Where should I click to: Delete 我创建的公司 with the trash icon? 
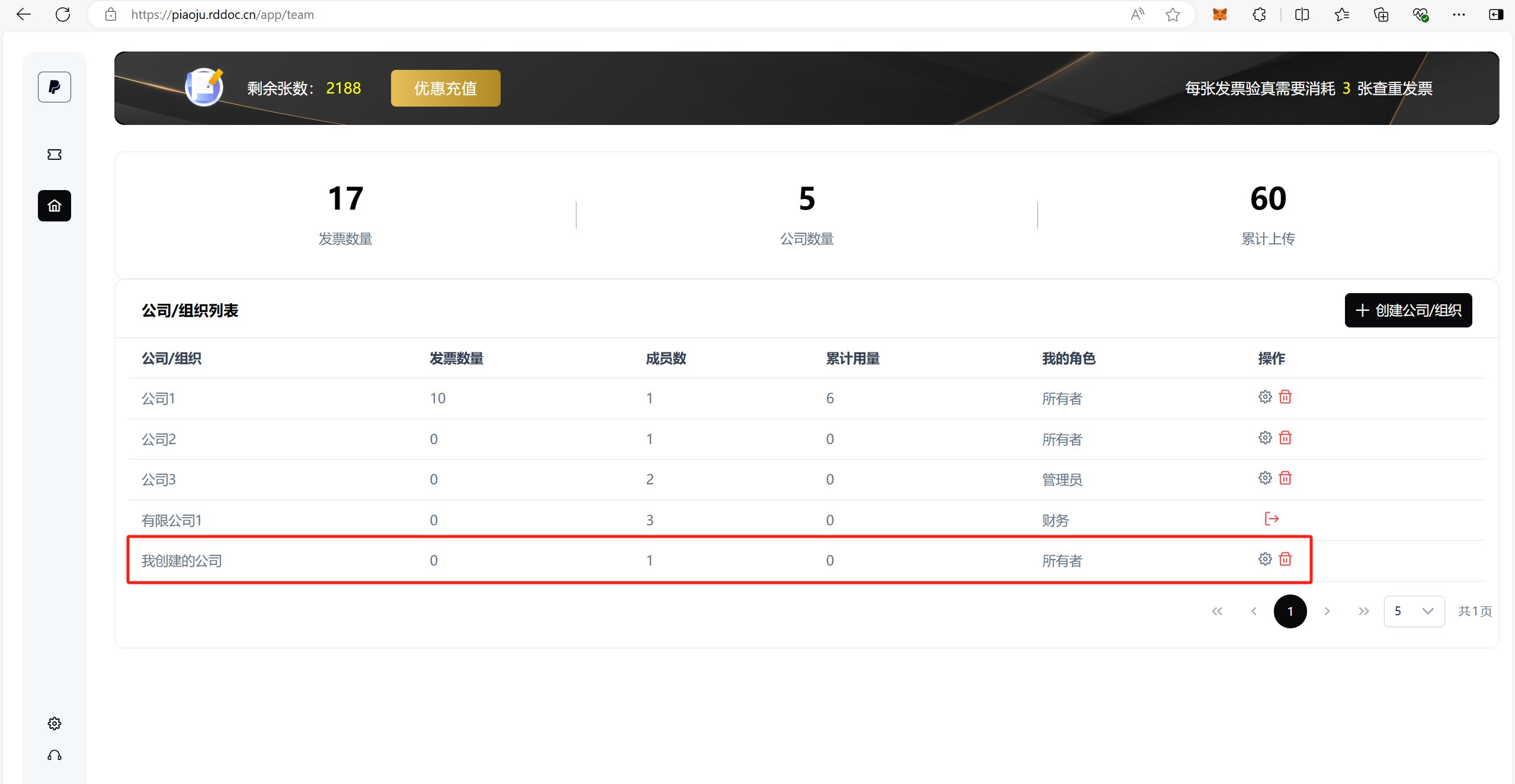tap(1285, 559)
